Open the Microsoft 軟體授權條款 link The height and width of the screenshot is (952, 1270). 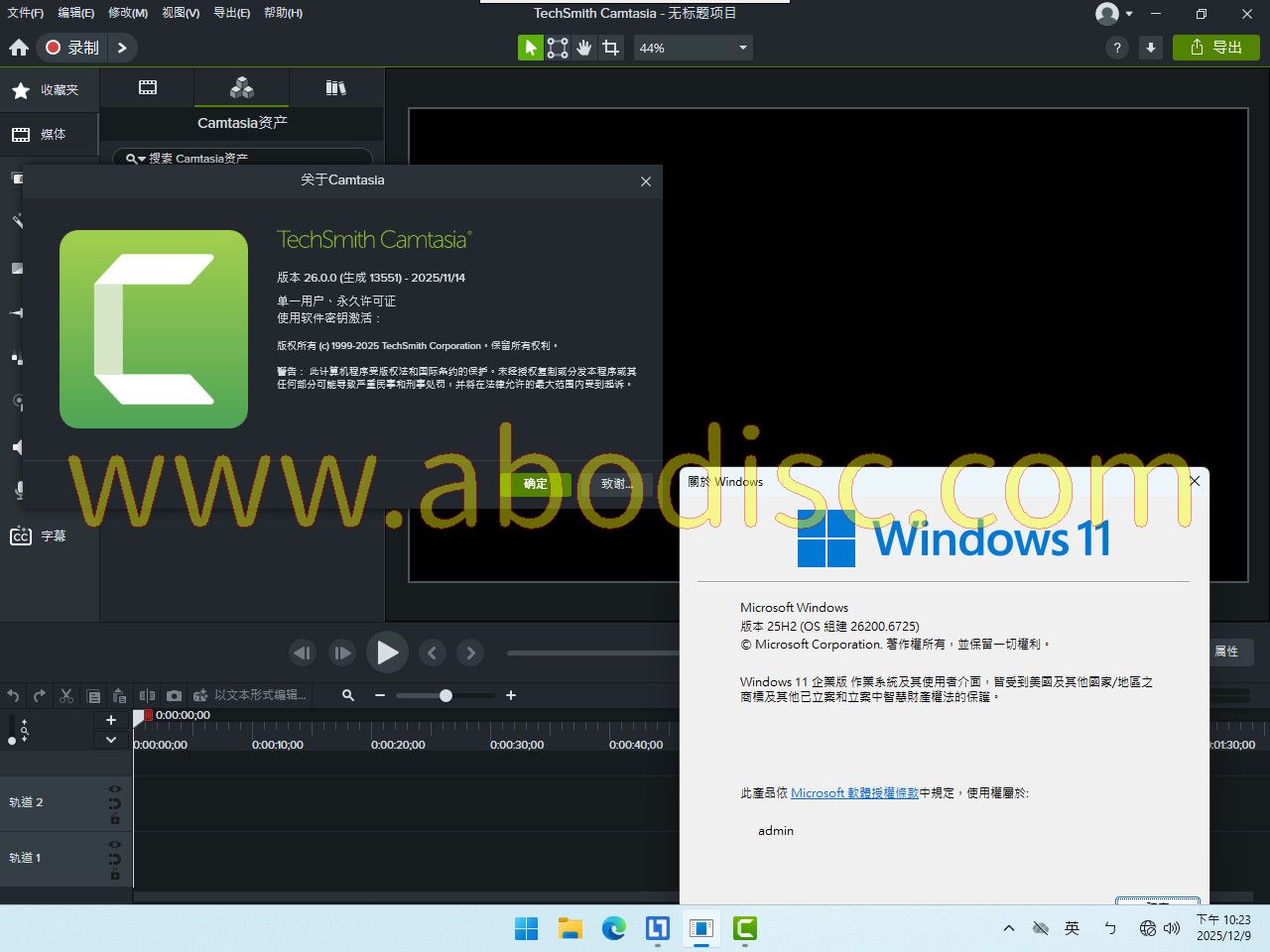pyautogui.click(x=854, y=793)
